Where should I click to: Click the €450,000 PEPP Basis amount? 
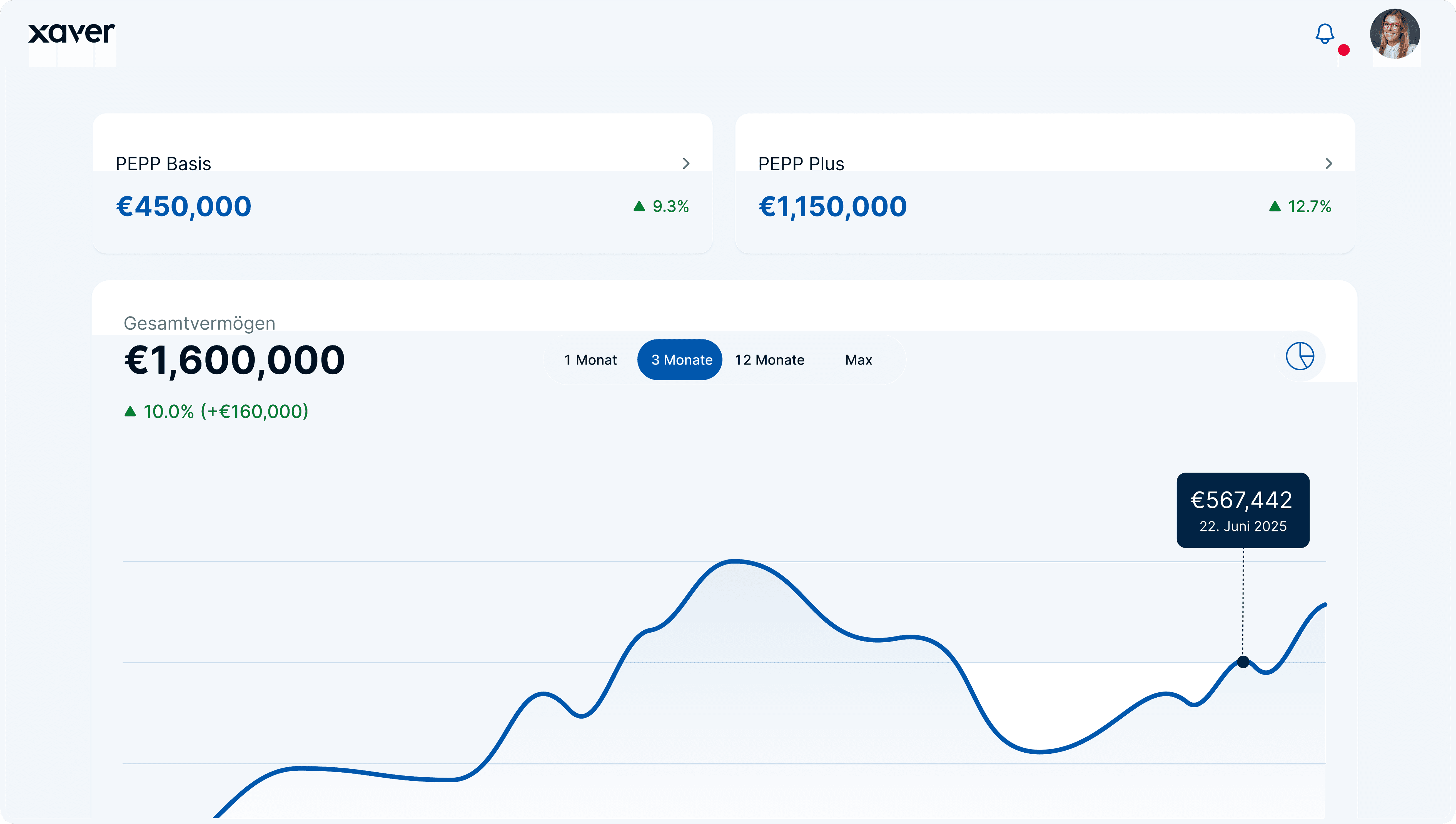(184, 206)
